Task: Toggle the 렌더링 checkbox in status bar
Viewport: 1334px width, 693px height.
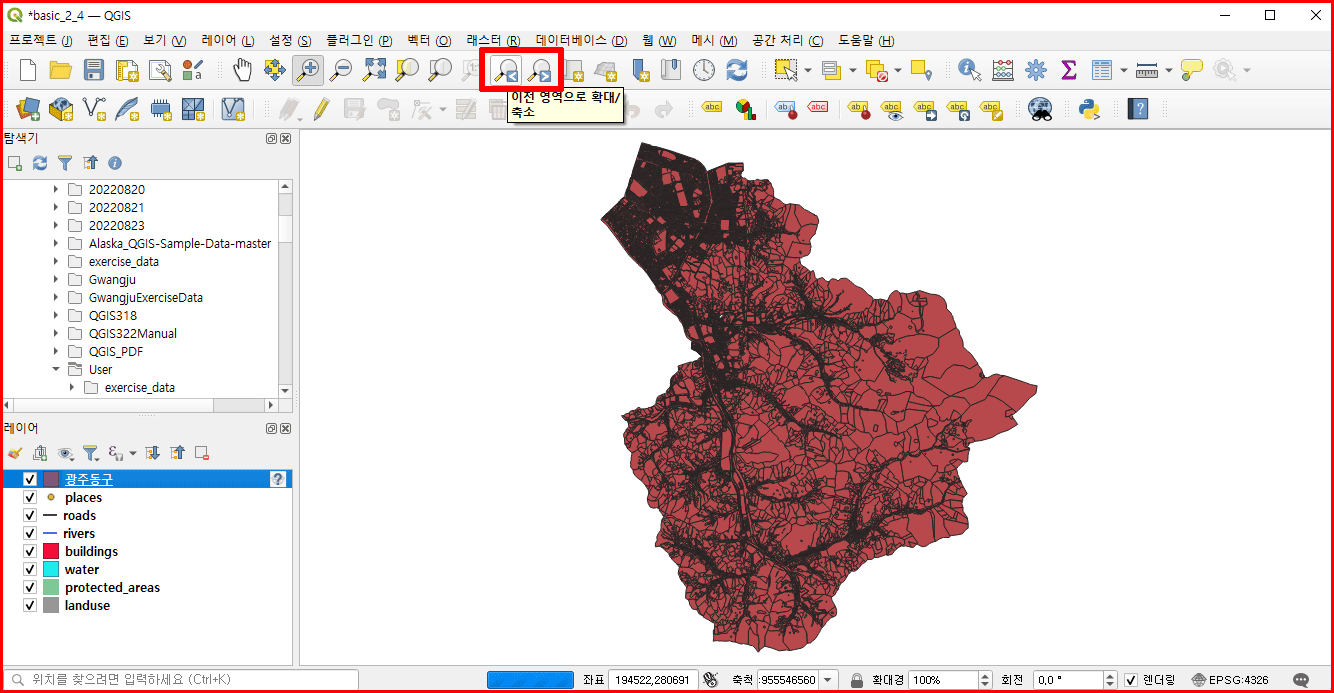Action: pyautogui.click(x=1131, y=680)
